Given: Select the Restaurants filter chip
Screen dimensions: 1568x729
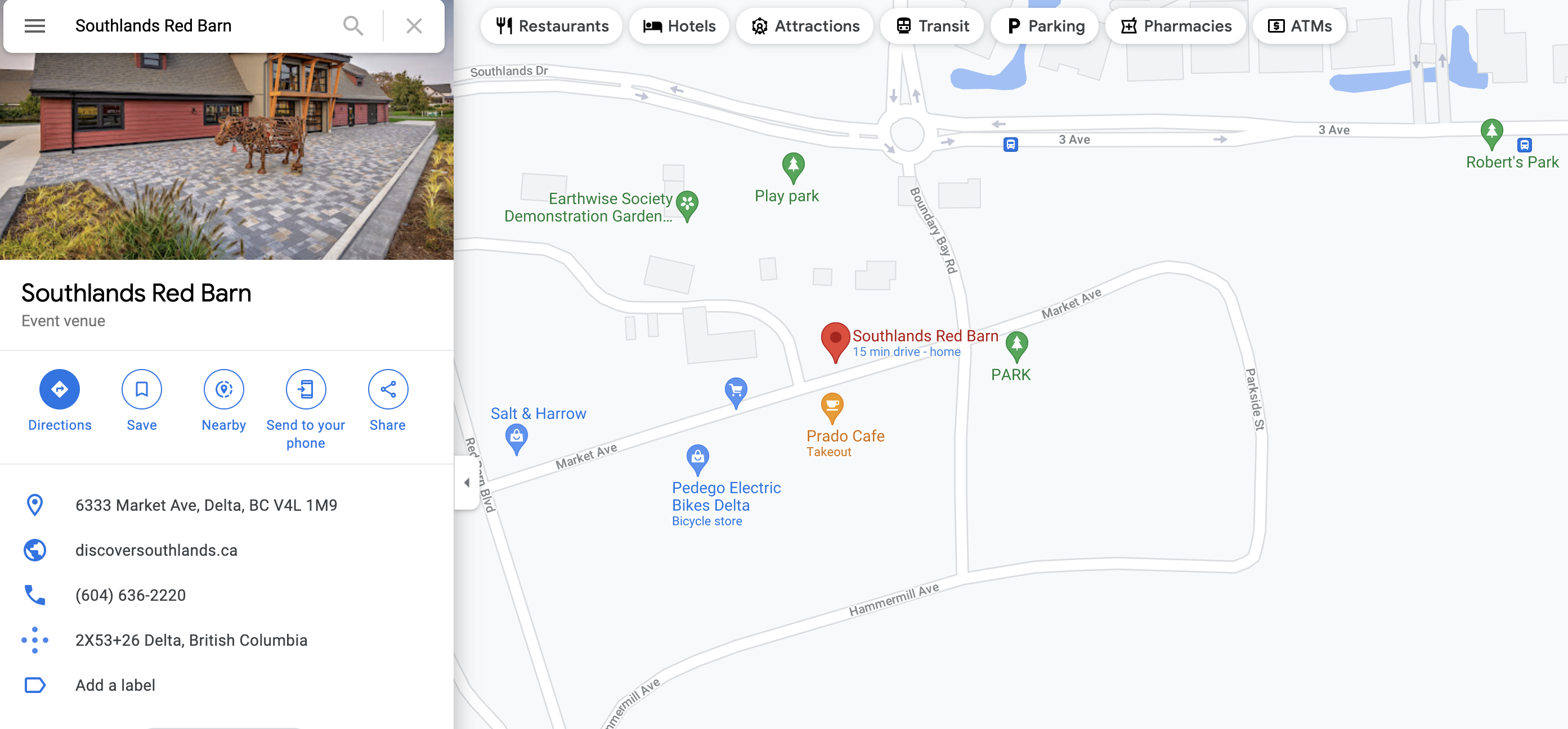Looking at the screenshot, I should (x=552, y=25).
